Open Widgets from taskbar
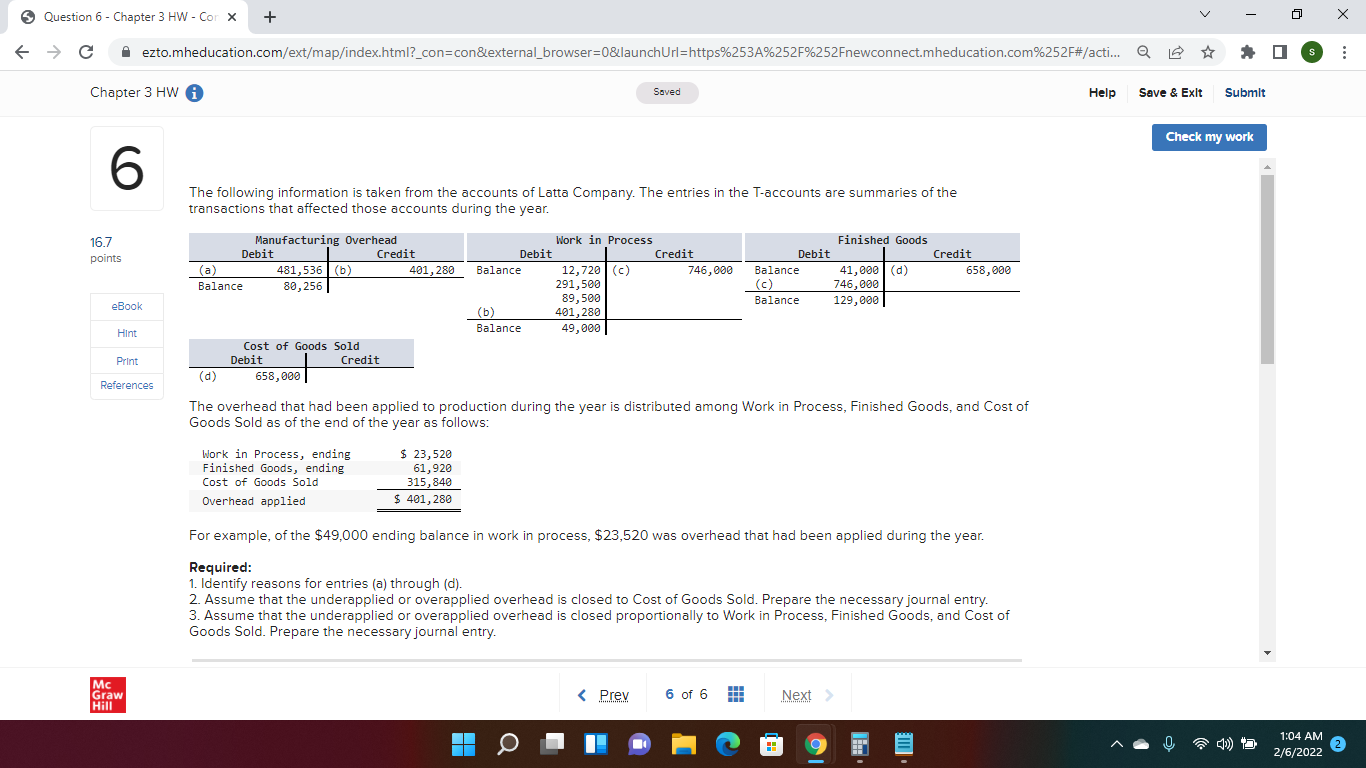Screen dimensions: 1366x768 596,745
